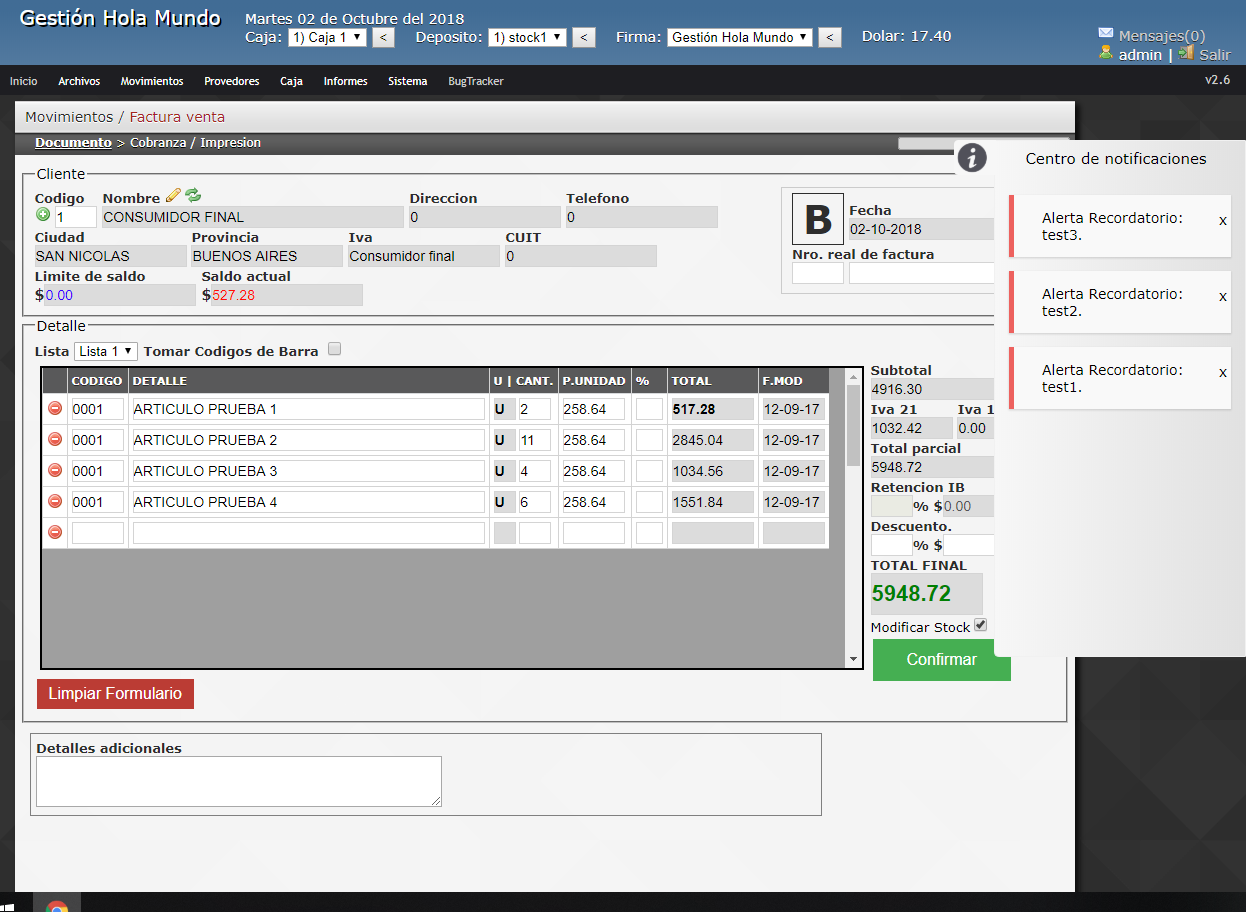Click the Limpiar Formulario button
Screen dimensions: 1246x912
(115, 694)
